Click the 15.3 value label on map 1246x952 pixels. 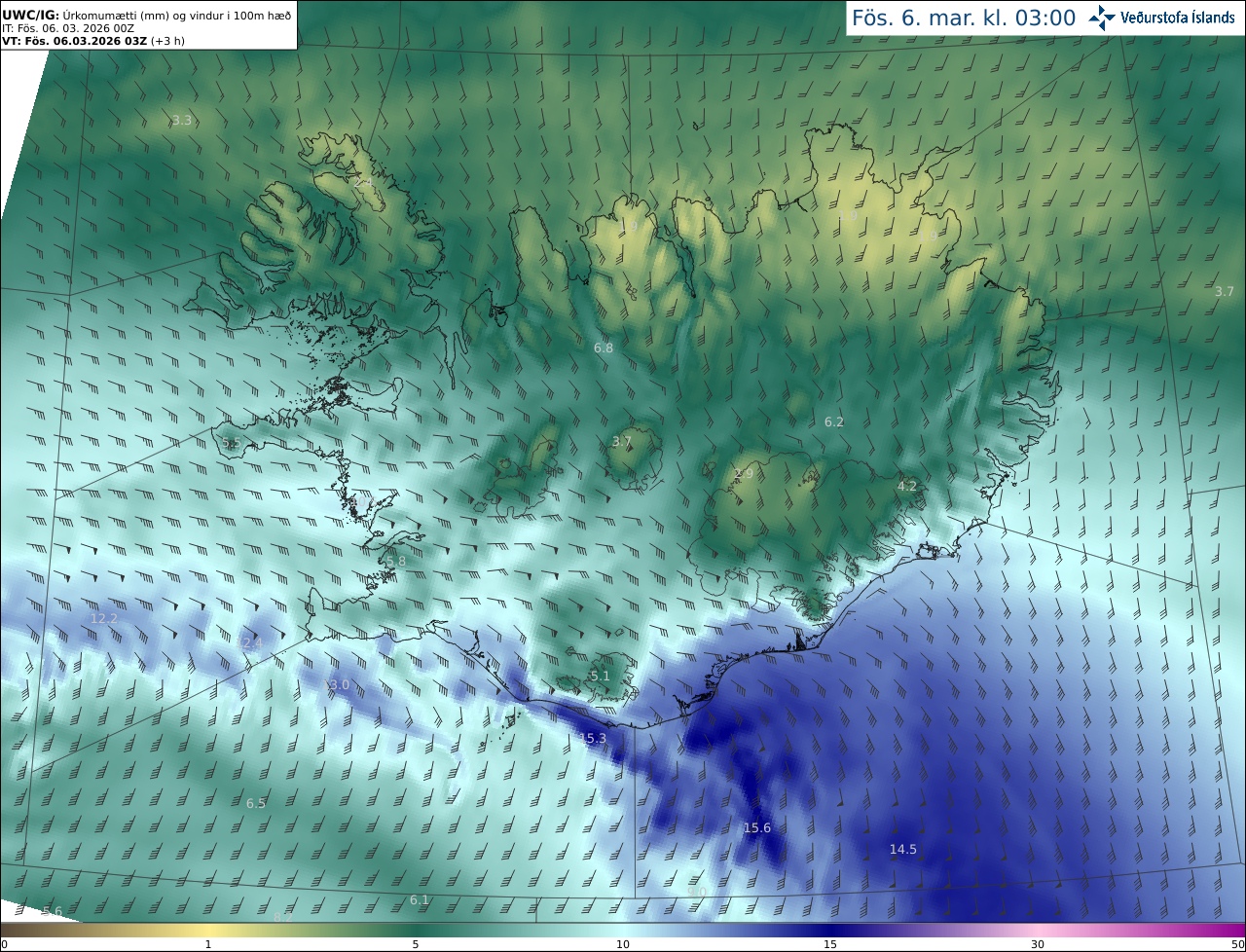[594, 739]
